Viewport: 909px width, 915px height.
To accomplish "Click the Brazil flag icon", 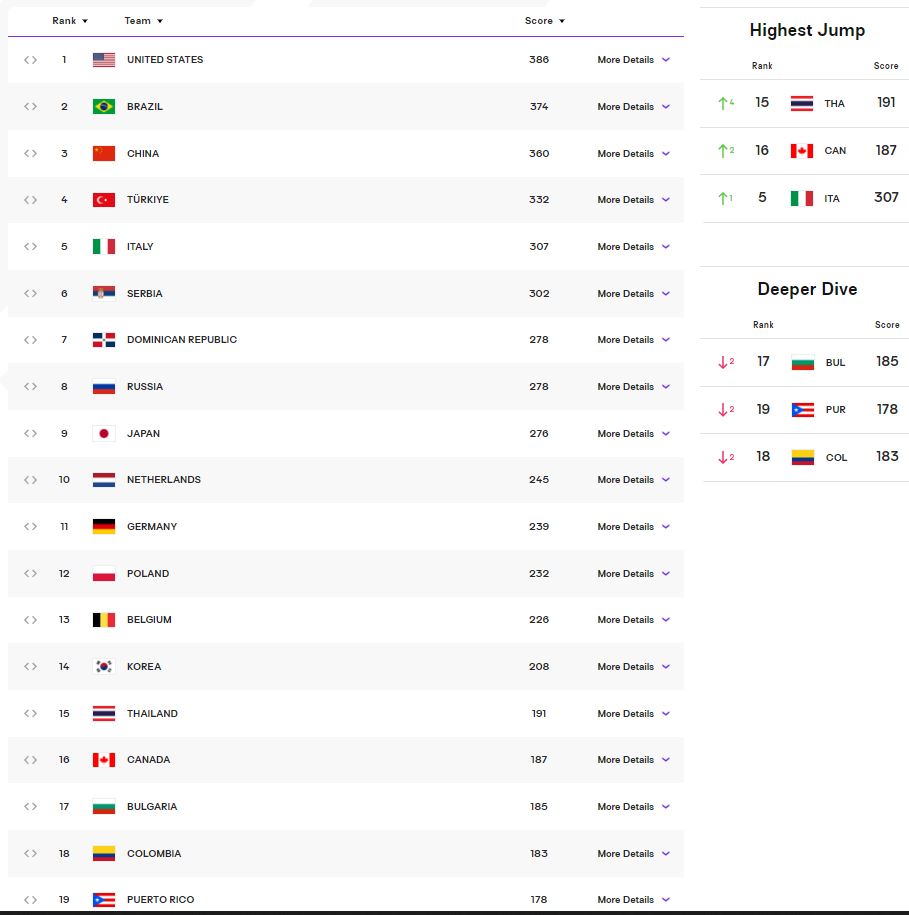I will click(104, 107).
